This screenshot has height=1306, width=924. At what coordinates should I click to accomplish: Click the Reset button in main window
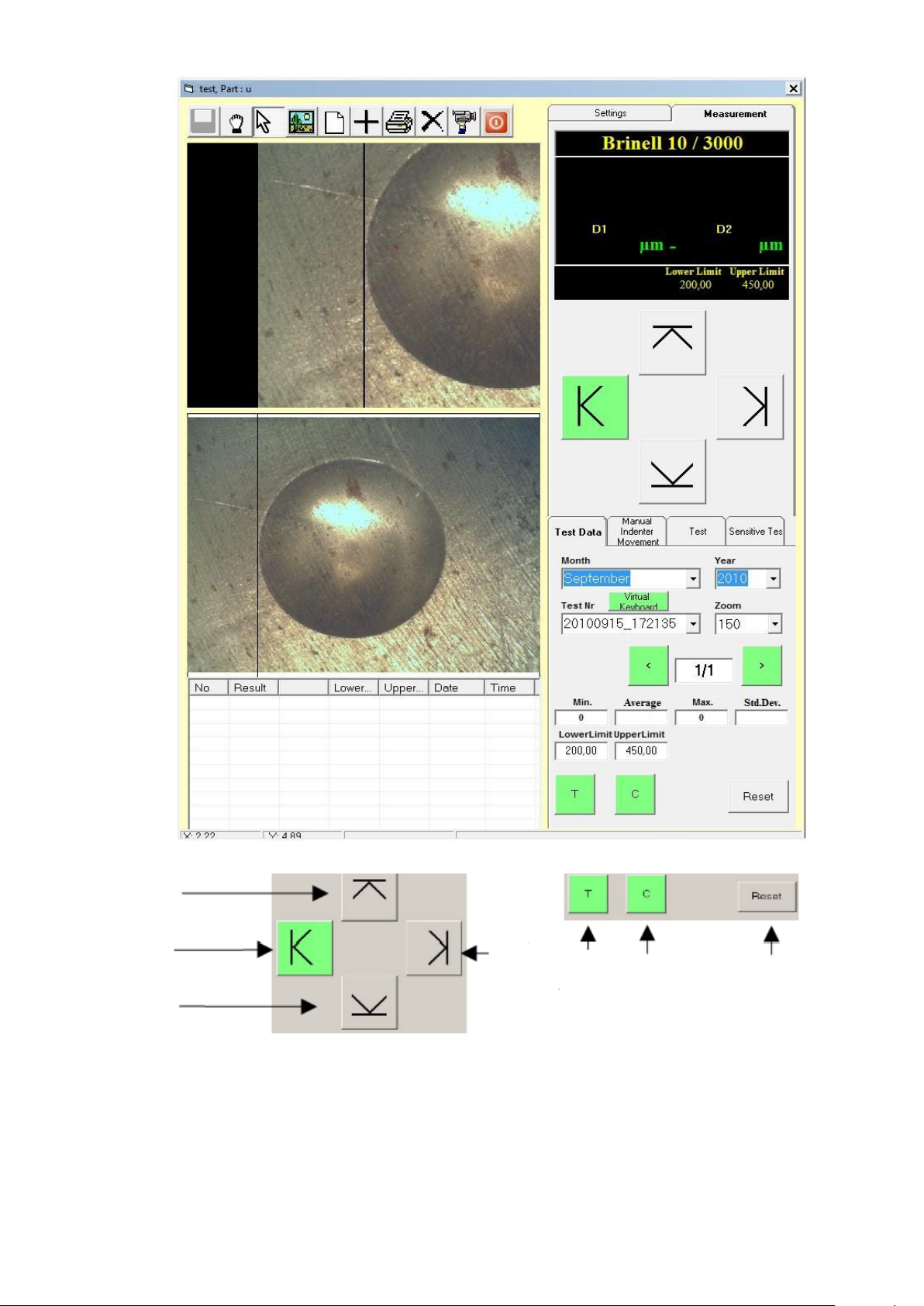(x=758, y=797)
